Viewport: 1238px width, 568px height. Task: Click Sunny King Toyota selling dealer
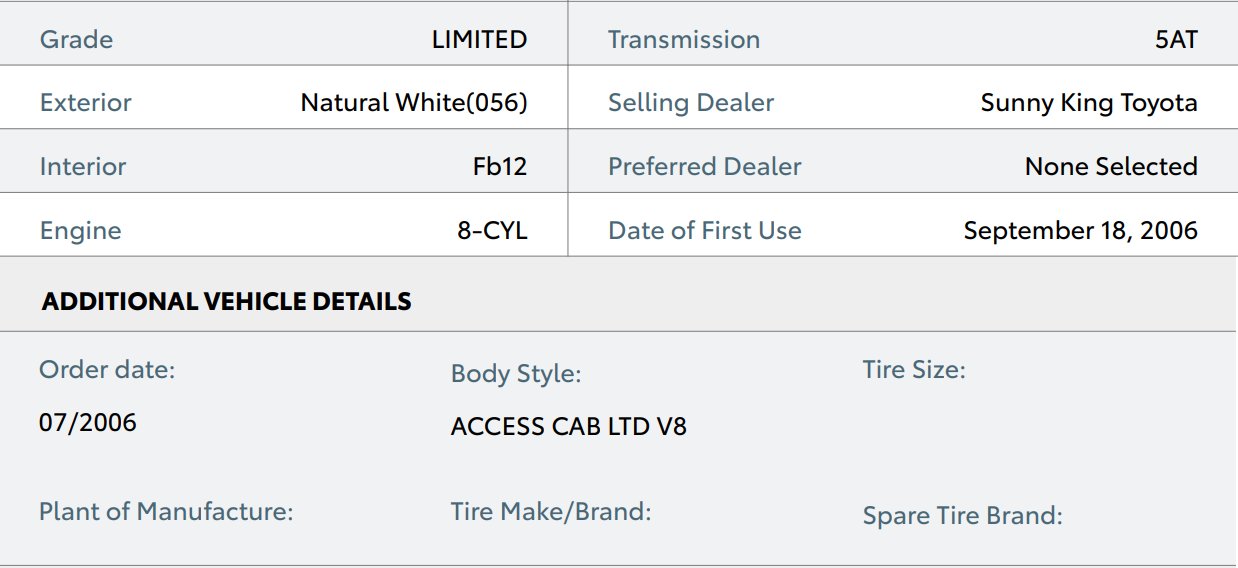tap(1089, 103)
